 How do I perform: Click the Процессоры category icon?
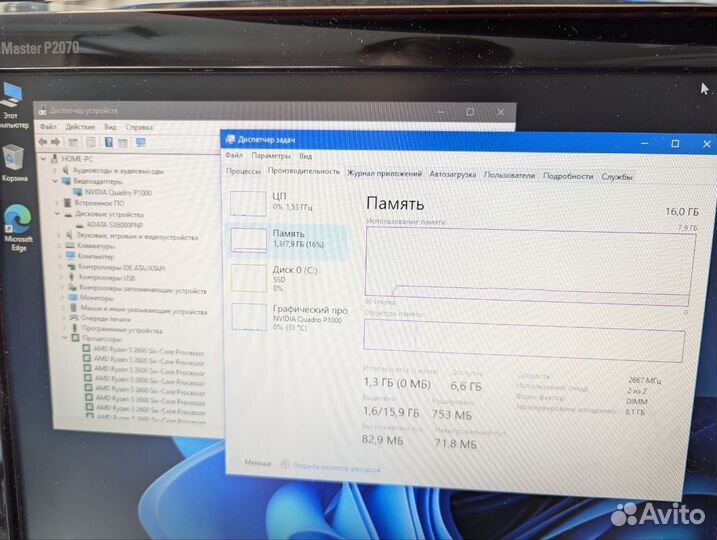coord(75,338)
